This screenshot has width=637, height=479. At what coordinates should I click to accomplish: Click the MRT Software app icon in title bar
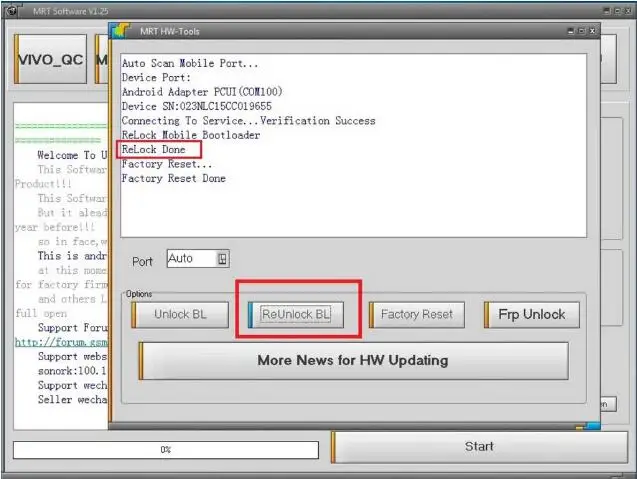coord(11,11)
